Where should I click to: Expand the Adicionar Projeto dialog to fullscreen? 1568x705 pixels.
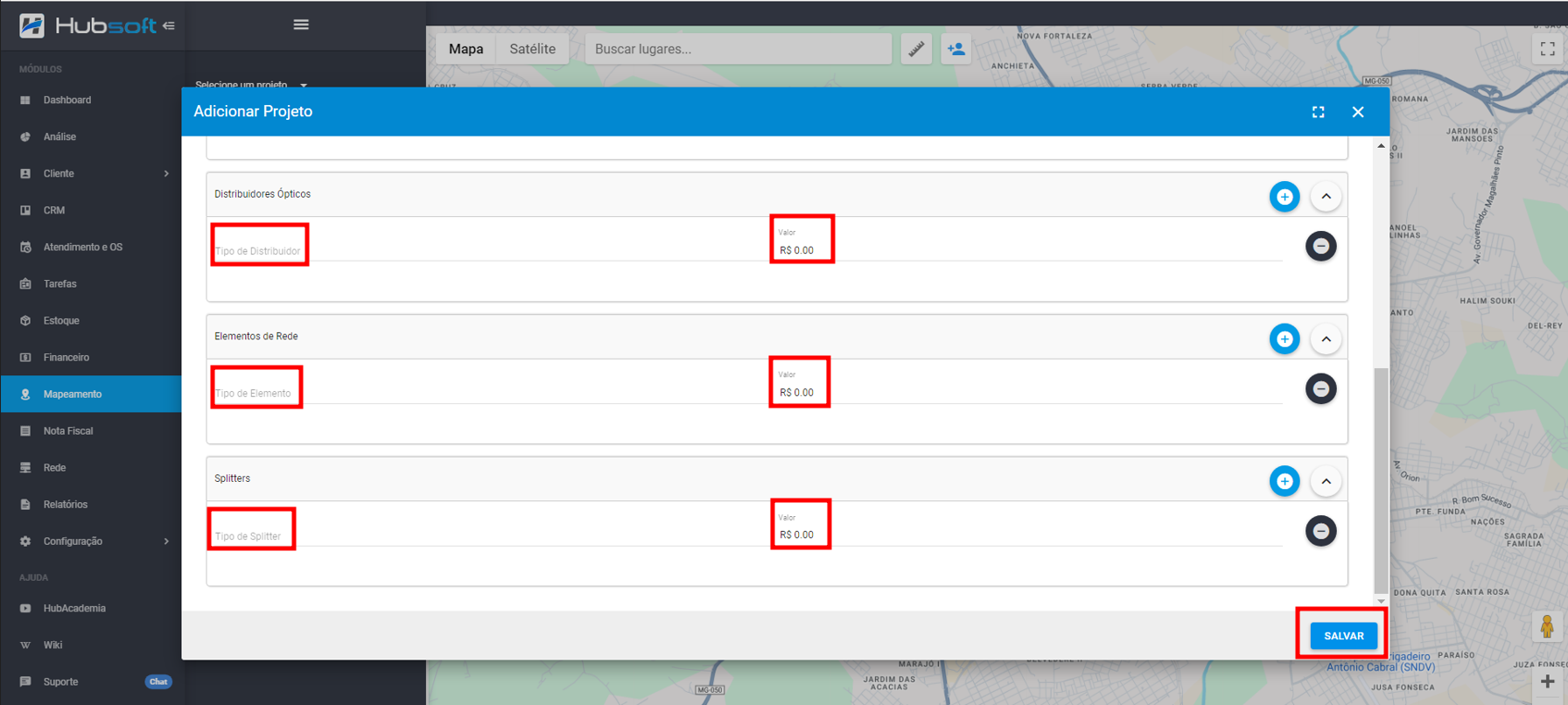[x=1318, y=112]
